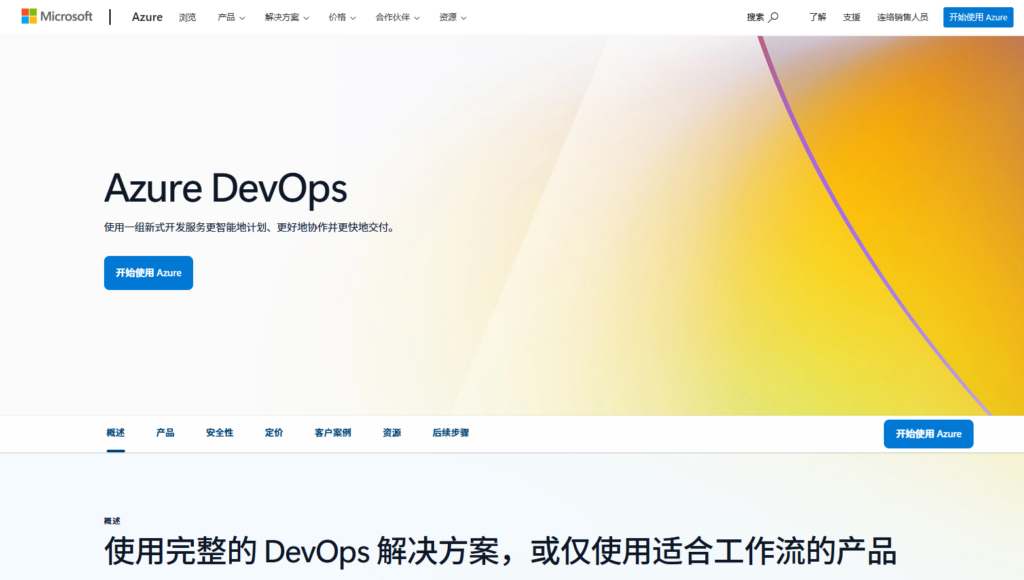Switch to the 安全性 tab
The height and width of the screenshot is (580, 1024).
click(219, 433)
